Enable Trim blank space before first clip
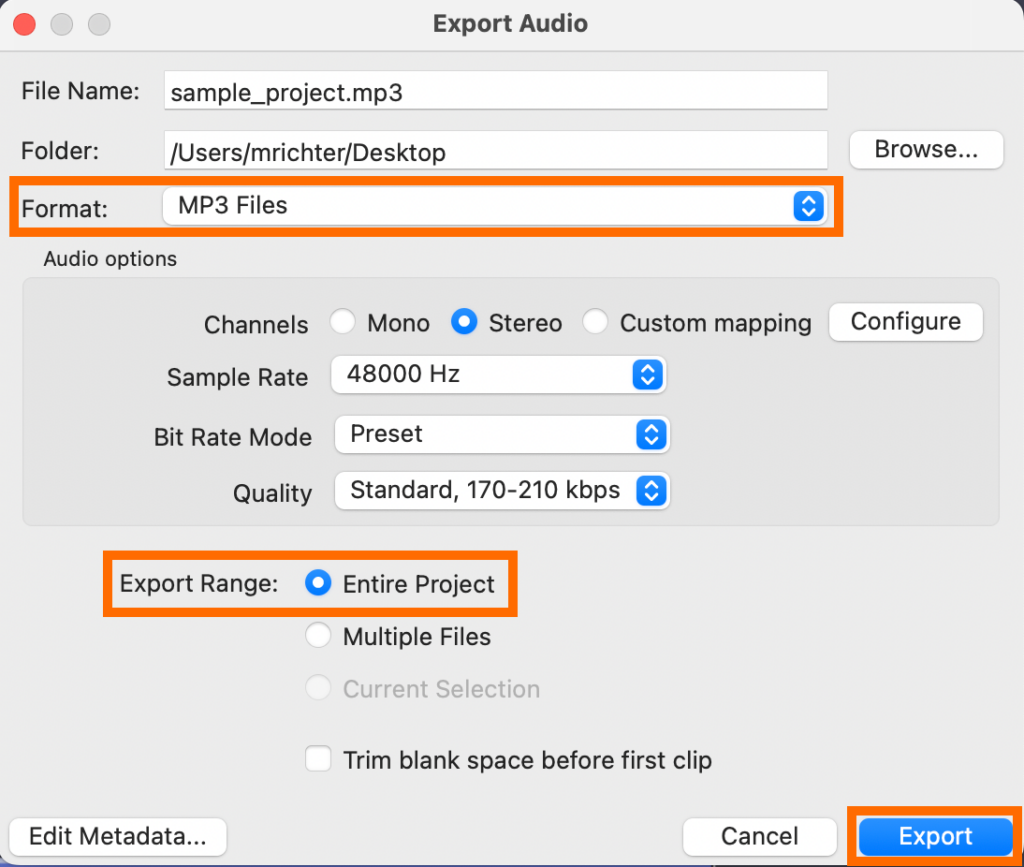 pos(318,760)
